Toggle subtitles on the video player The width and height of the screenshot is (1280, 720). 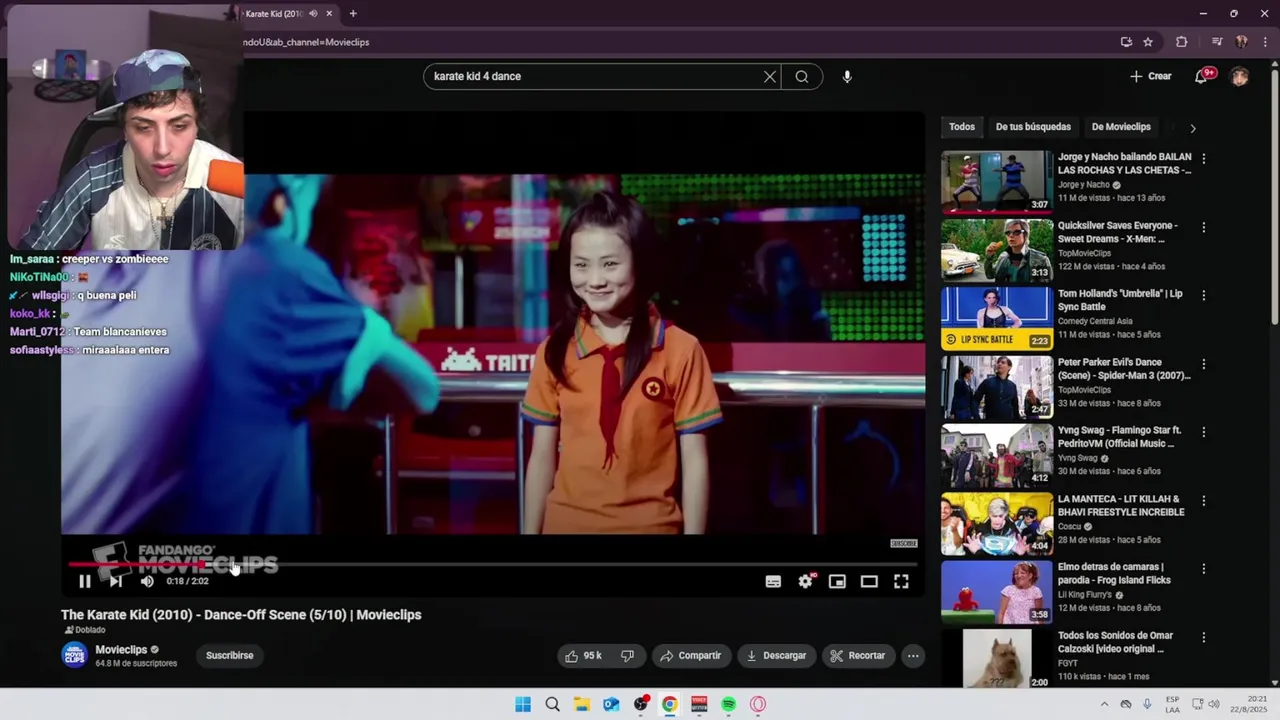(x=773, y=581)
